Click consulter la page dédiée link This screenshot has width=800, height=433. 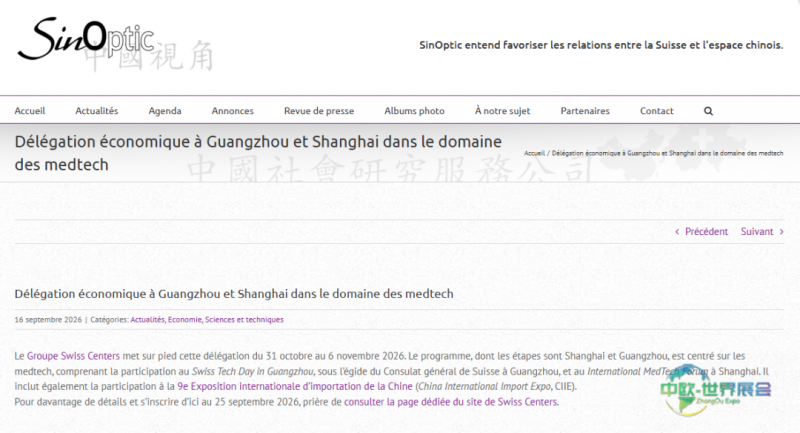click(x=452, y=402)
